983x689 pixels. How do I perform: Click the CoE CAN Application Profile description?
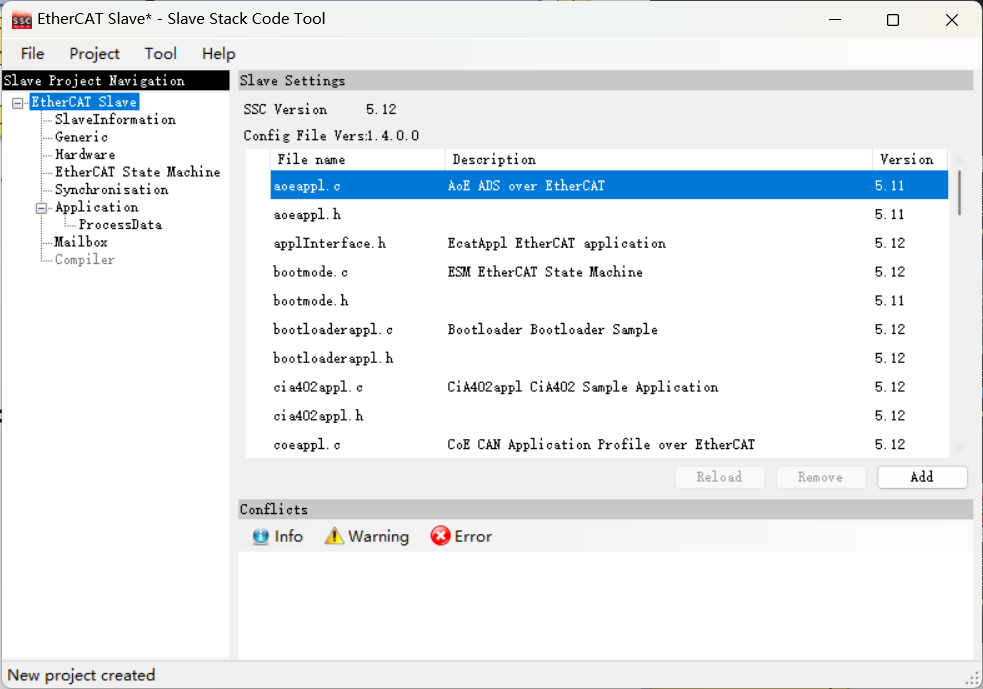(x=601, y=444)
